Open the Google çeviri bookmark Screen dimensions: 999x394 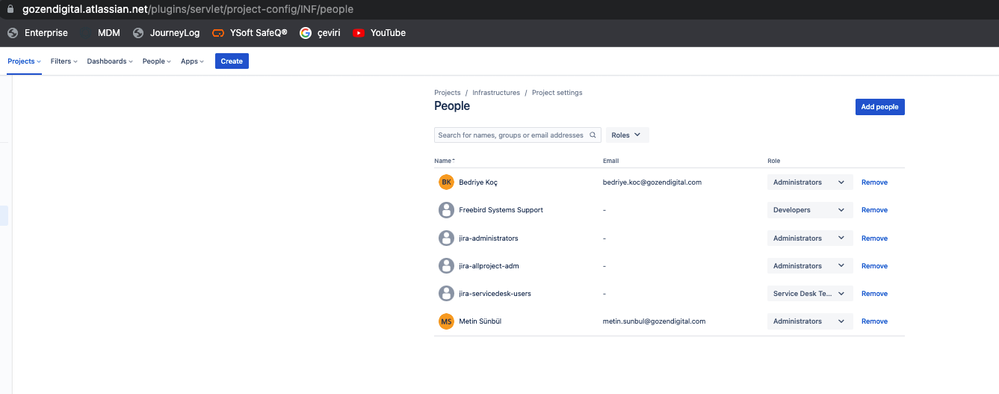(320, 33)
